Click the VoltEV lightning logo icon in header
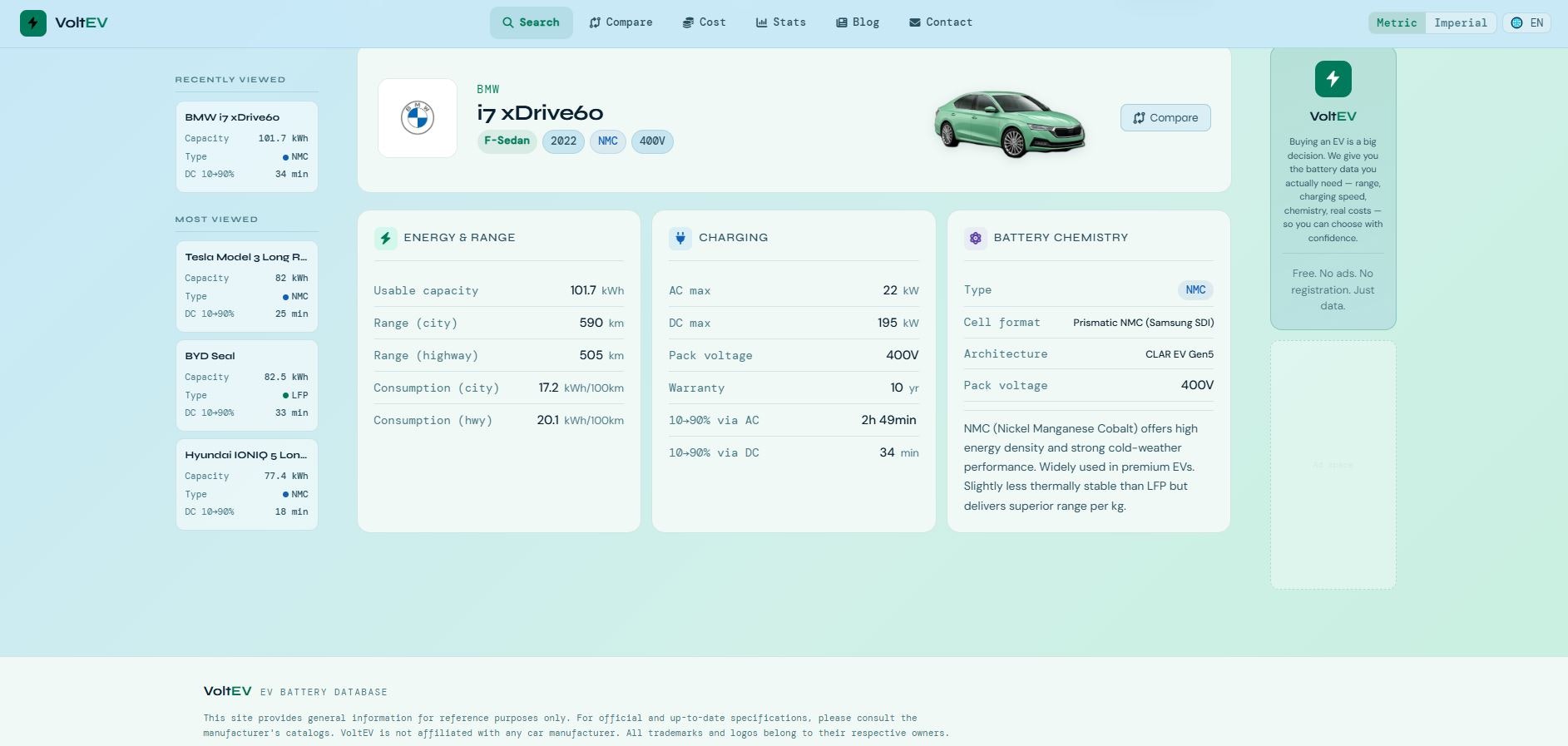 (x=33, y=22)
